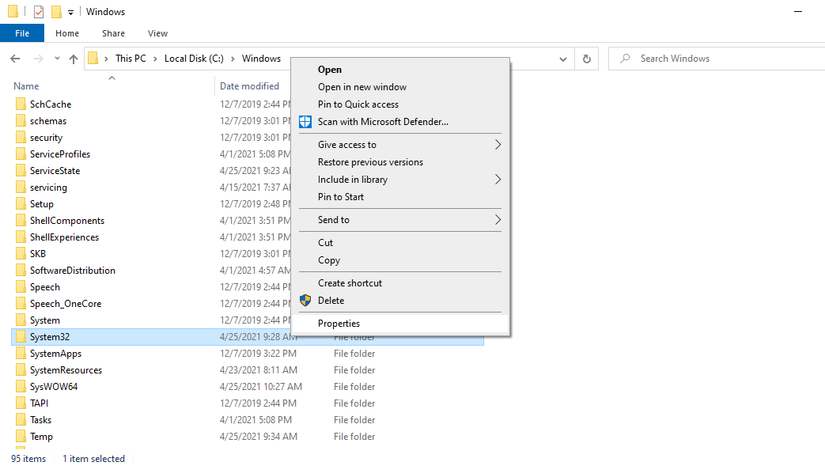Viewport: 825px width, 466px height.
Task: Select the ServiceProfiles folder icon
Action: [x=21, y=154]
